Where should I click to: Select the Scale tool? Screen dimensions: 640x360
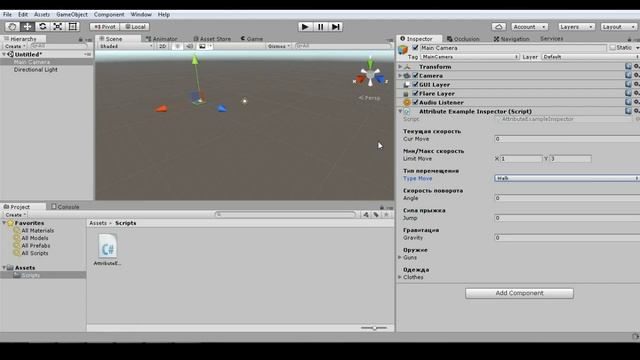coord(58,27)
